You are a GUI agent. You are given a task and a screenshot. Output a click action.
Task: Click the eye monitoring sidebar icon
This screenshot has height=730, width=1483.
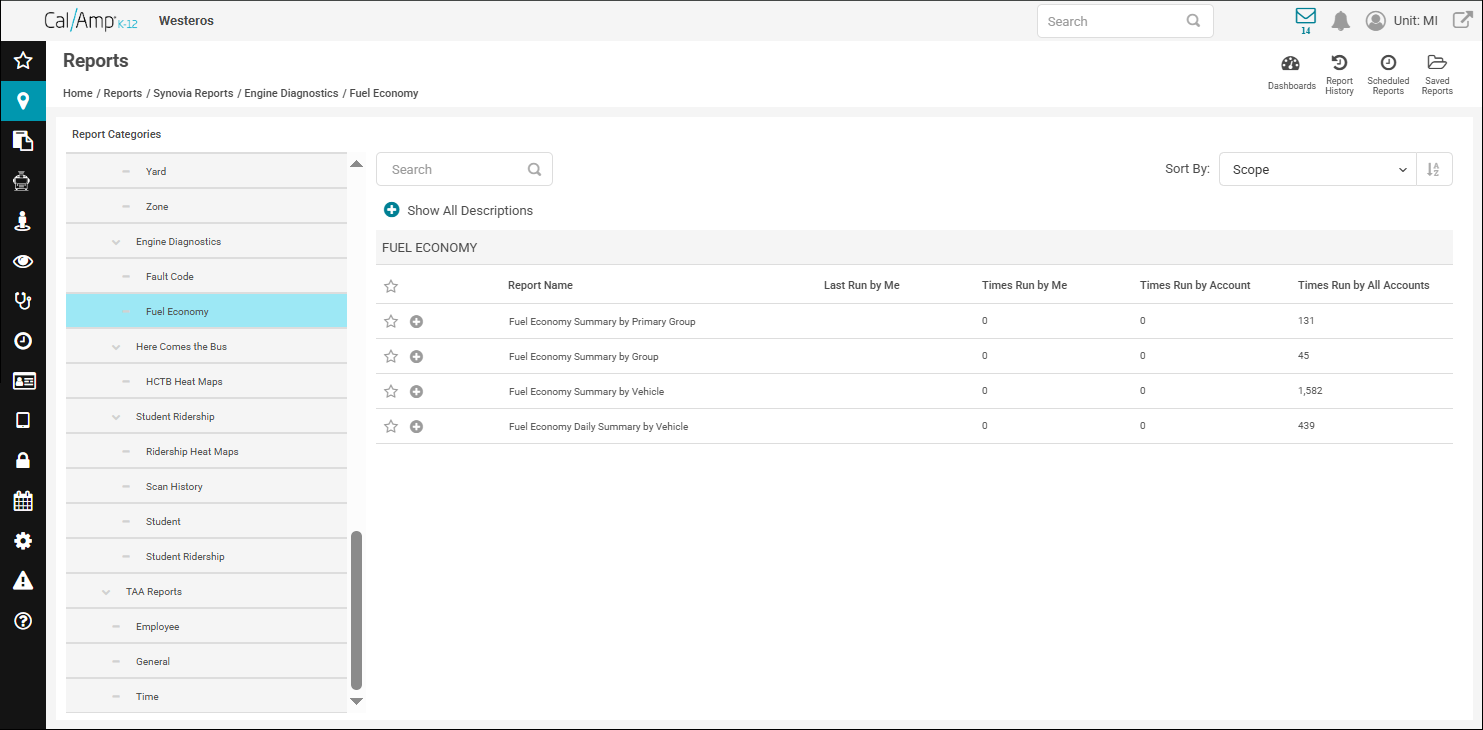click(x=23, y=261)
